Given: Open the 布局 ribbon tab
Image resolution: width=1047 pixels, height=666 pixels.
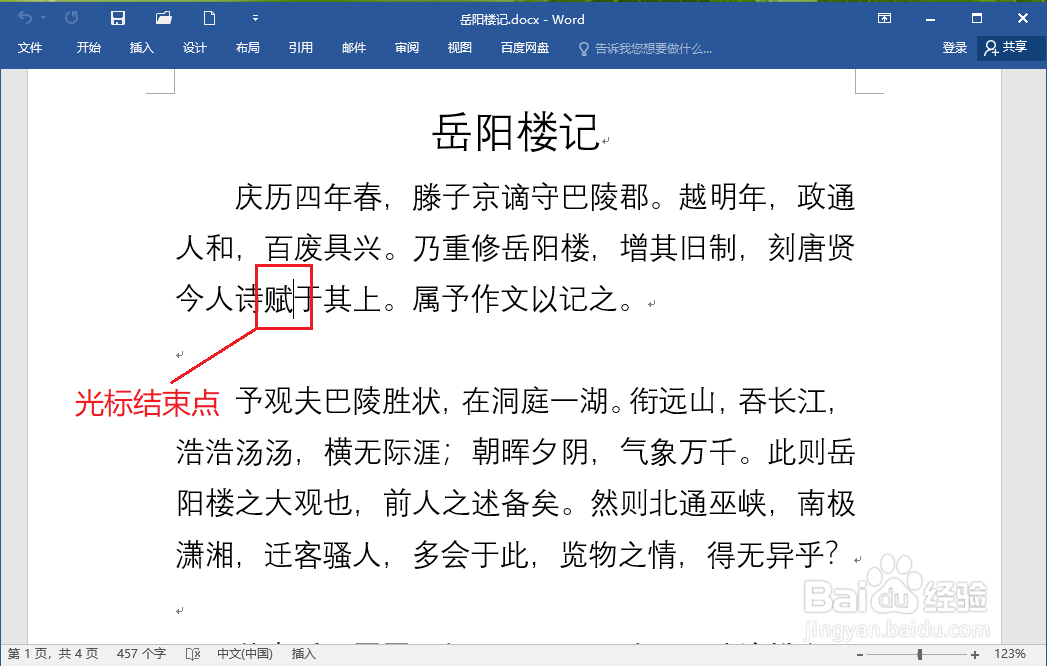Looking at the screenshot, I should pos(248,48).
